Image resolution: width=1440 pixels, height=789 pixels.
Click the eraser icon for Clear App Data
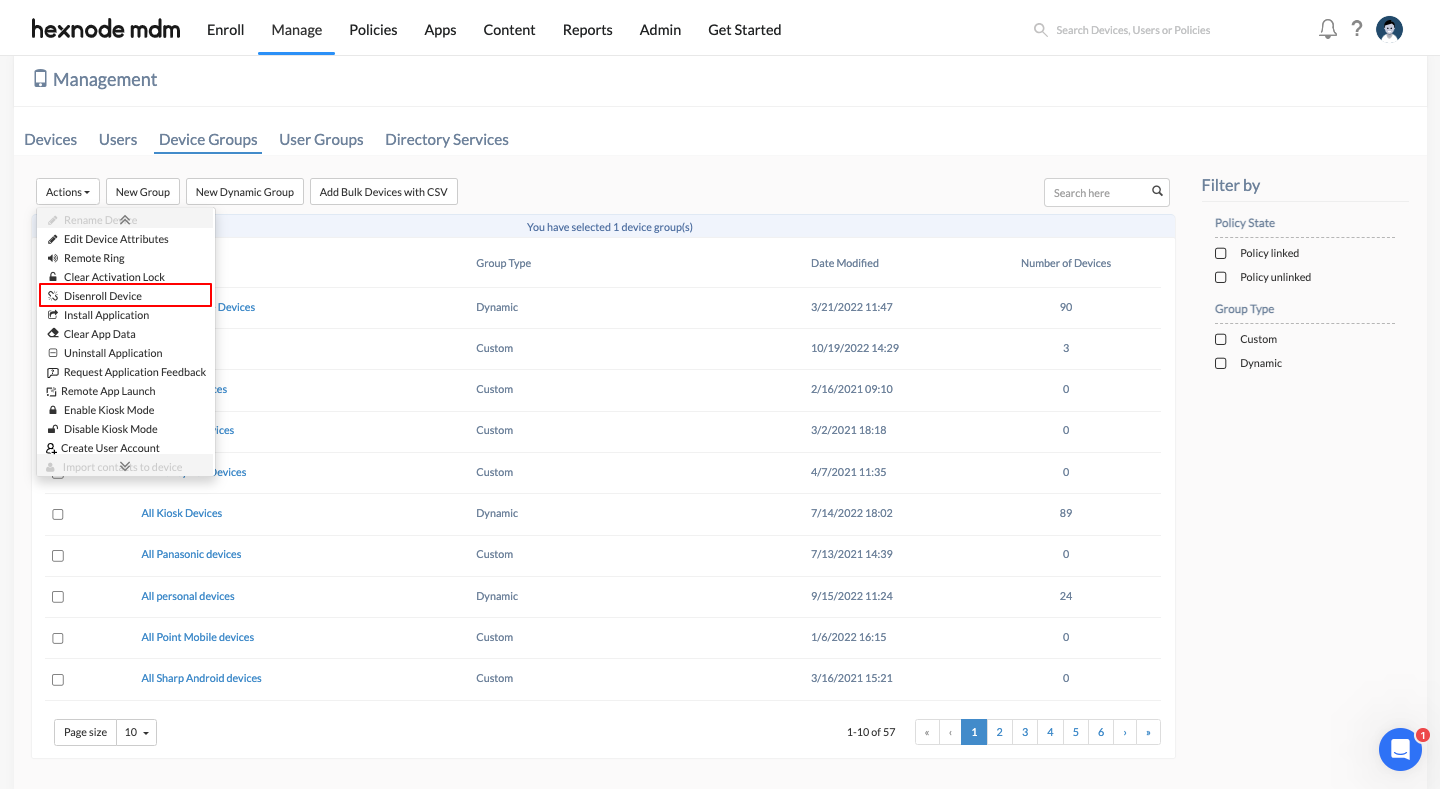(x=53, y=334)
